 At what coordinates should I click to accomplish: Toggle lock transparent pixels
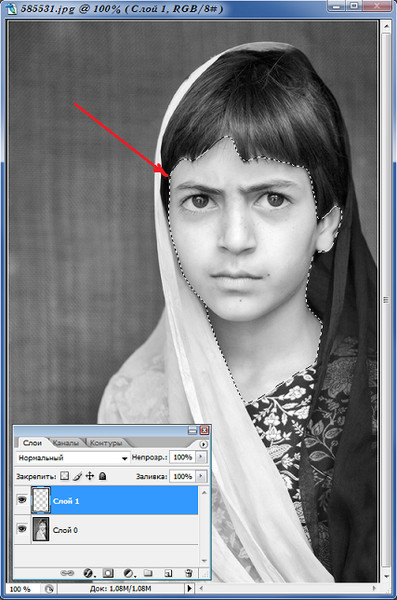tap(65, 476)
